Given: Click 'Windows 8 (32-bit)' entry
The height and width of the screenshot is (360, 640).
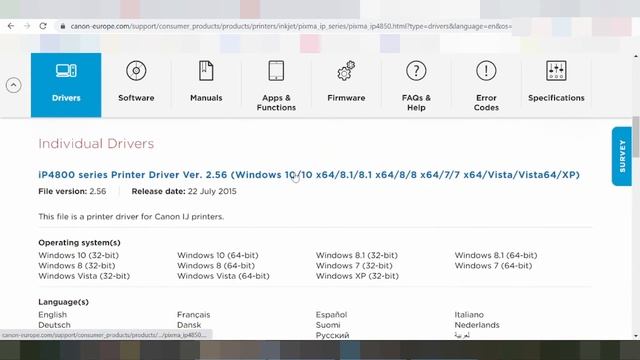Looking at the screenshot, I should point(77,266).
